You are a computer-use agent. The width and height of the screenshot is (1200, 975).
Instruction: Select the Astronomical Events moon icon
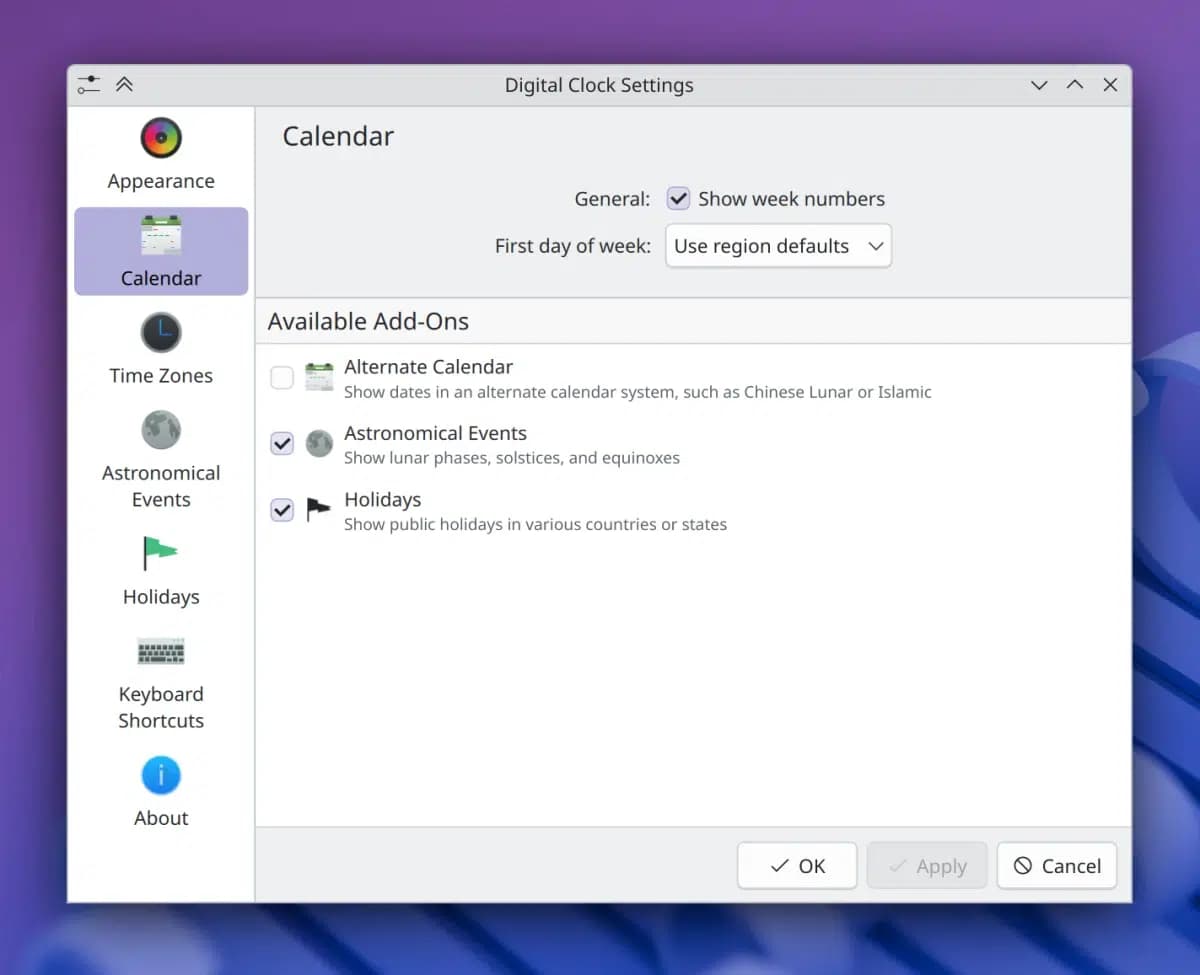pyautogui.click(x=161, y=430)
